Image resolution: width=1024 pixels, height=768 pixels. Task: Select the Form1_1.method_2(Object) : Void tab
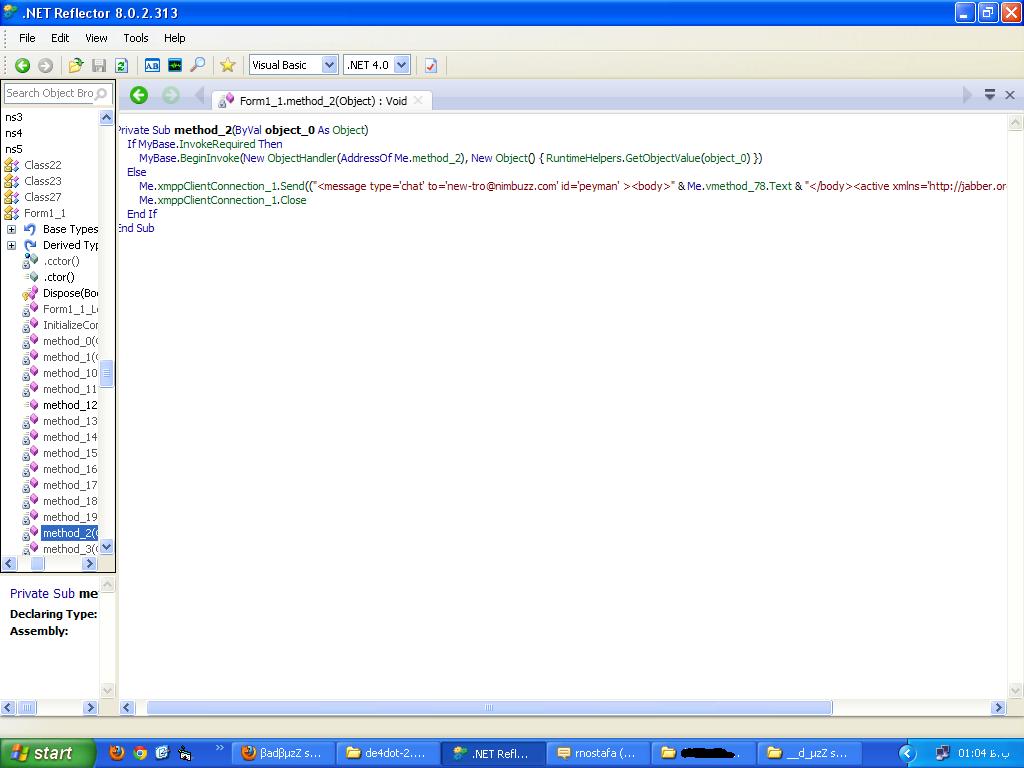(323, 101)
